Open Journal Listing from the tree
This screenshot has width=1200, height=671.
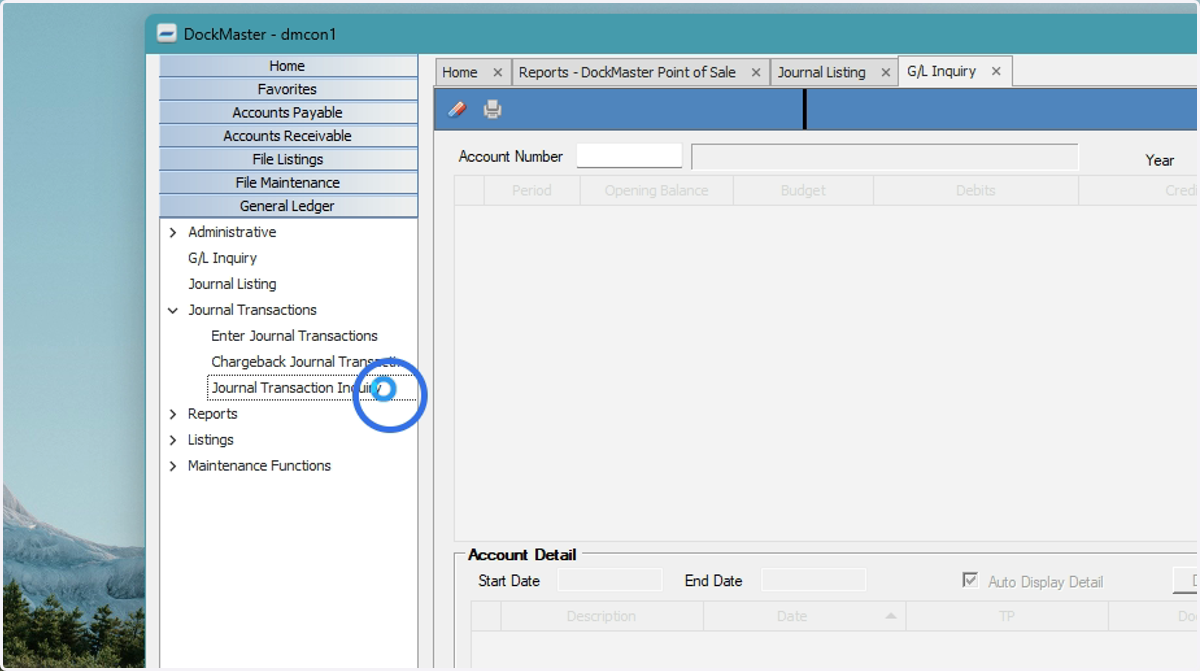point(232,284)
